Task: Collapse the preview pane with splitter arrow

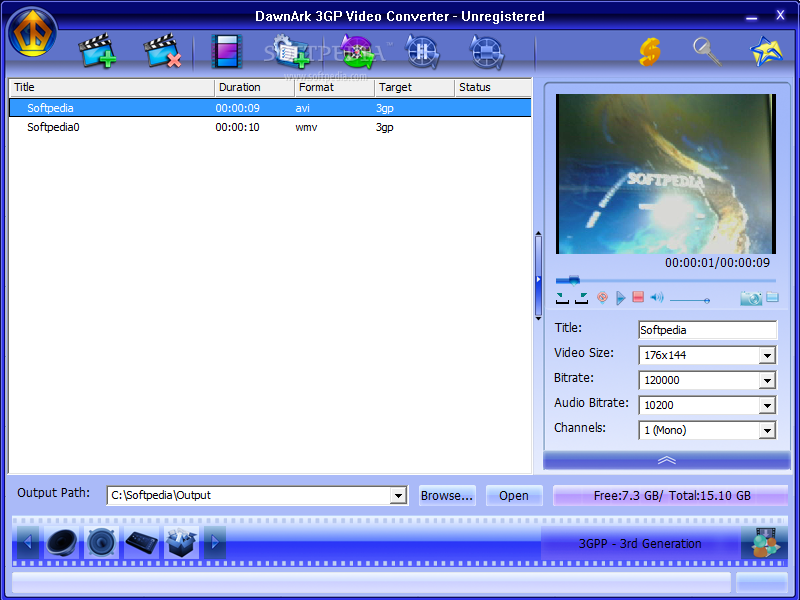Action: [x=538, y=279]
